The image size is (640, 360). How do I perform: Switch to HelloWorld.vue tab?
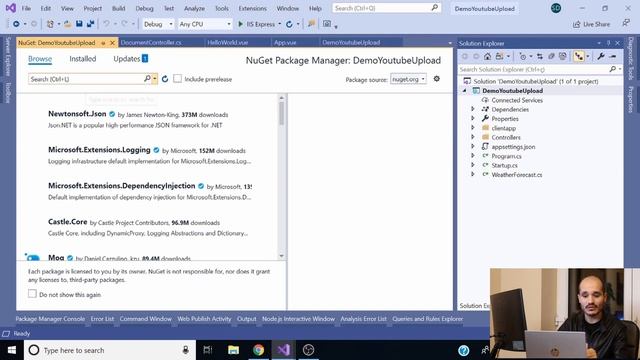(x=227, y=42)
